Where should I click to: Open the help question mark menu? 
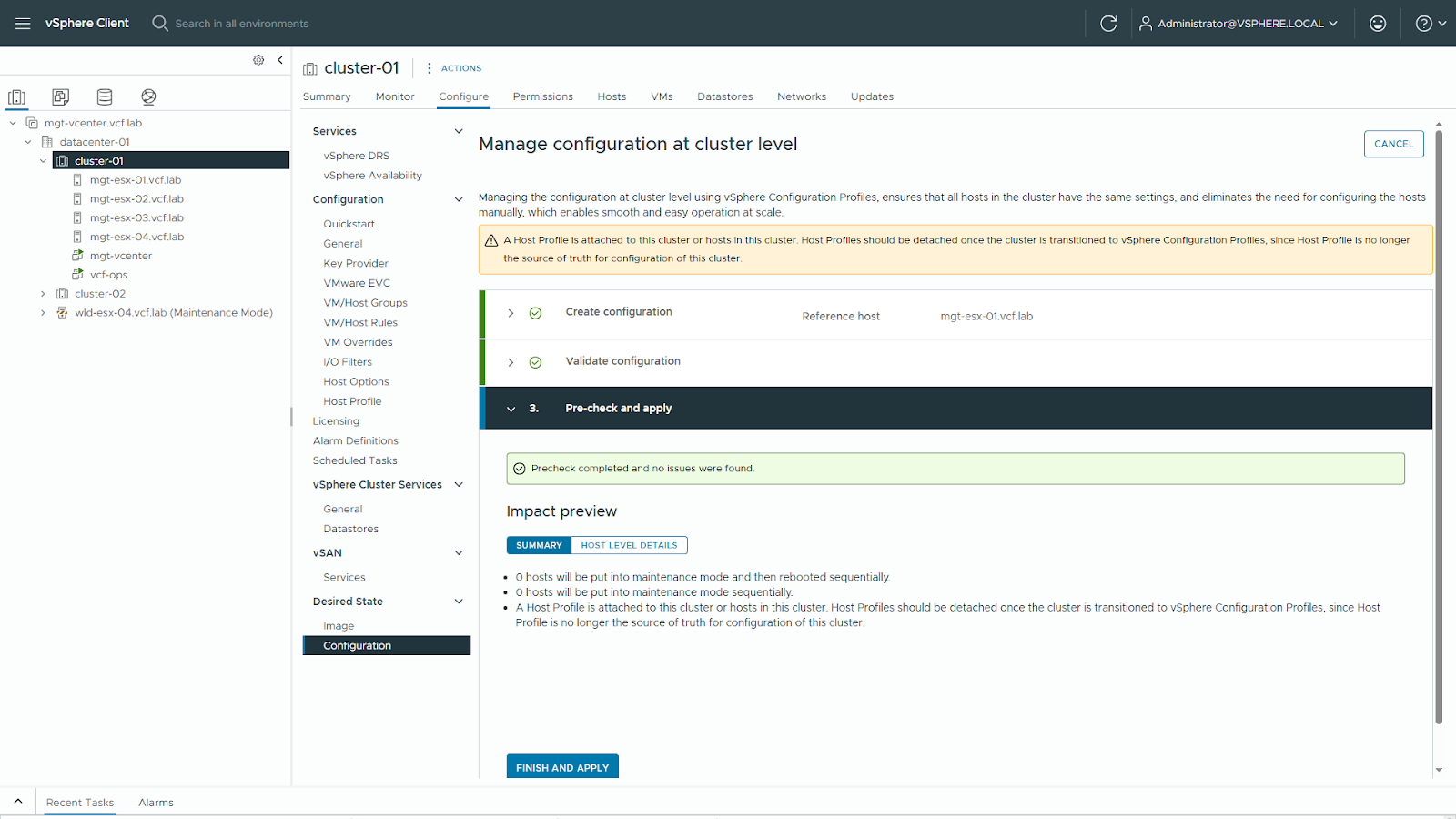(1430, 24)
